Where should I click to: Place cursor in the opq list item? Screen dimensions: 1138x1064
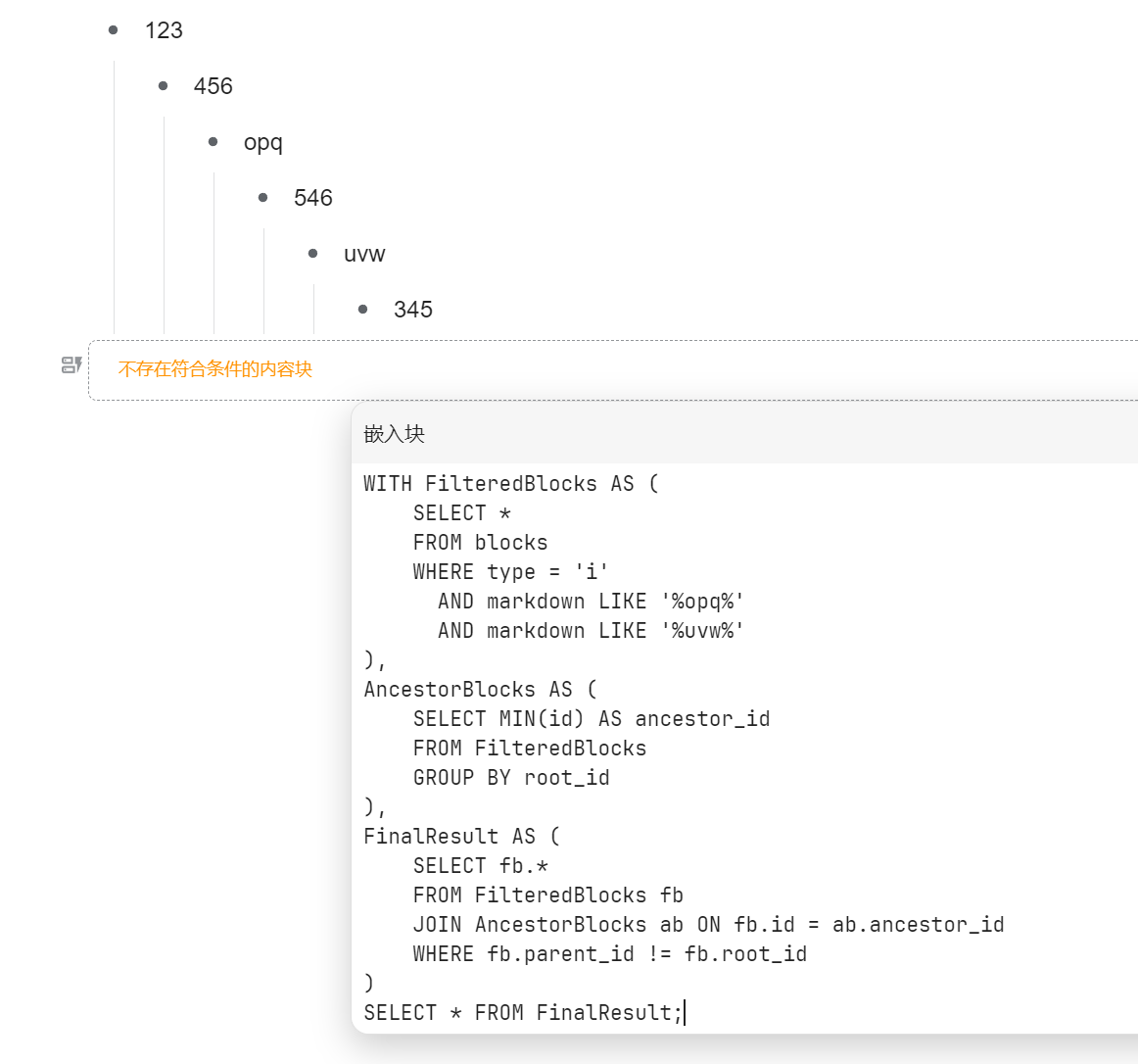[x=262, y=142]
